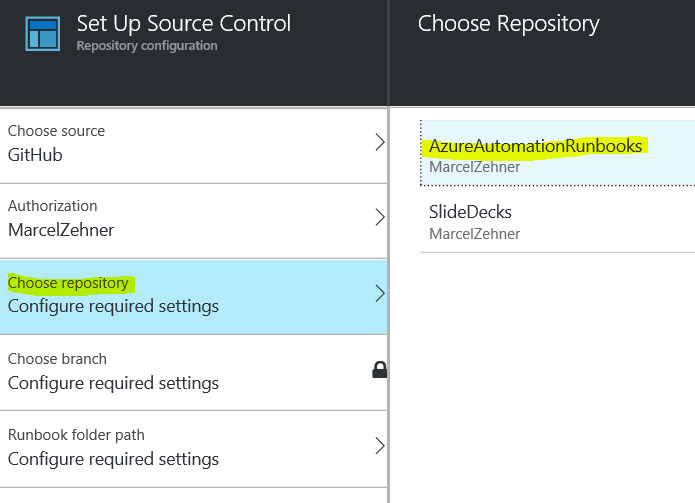Click the lock icon on Choose branch
Screen dimensions: 695x503
379,370
